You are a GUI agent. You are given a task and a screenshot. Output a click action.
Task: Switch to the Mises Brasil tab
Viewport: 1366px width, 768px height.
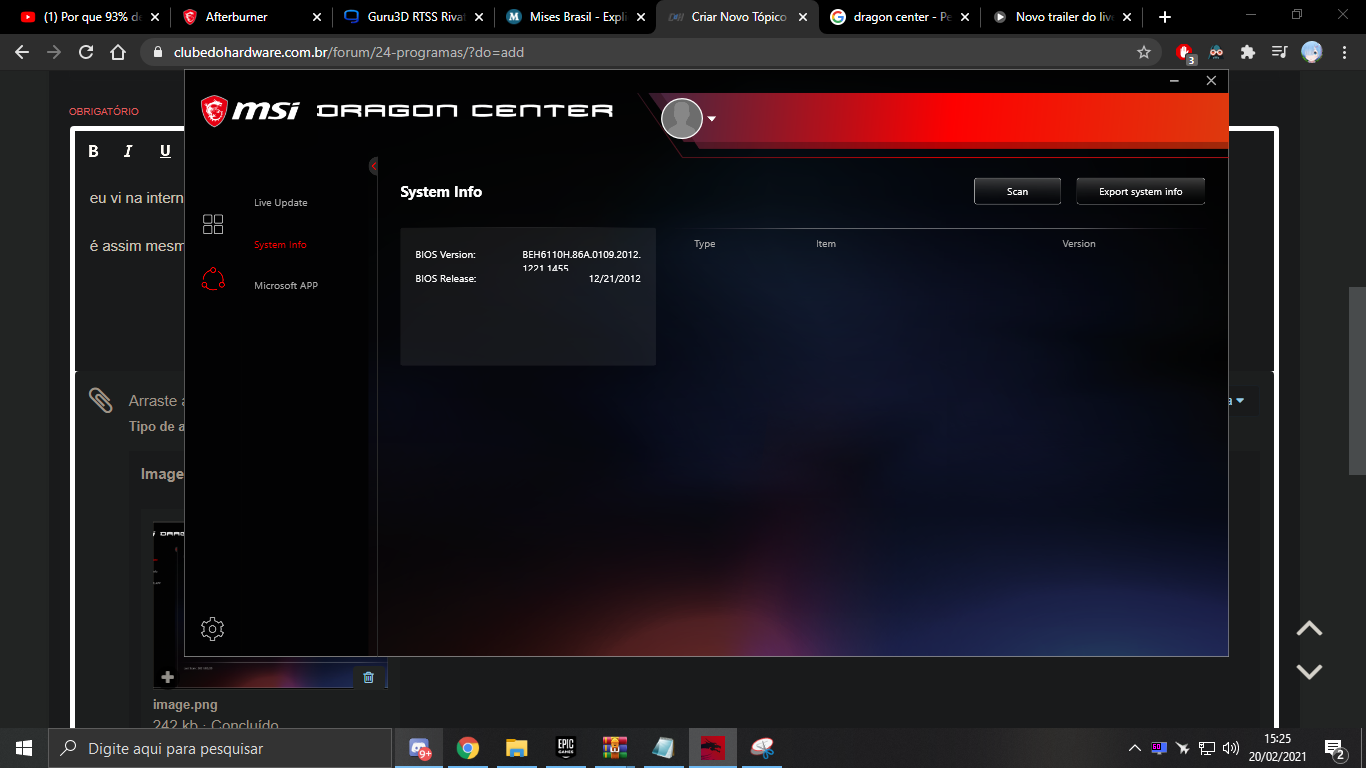(574, 17)
